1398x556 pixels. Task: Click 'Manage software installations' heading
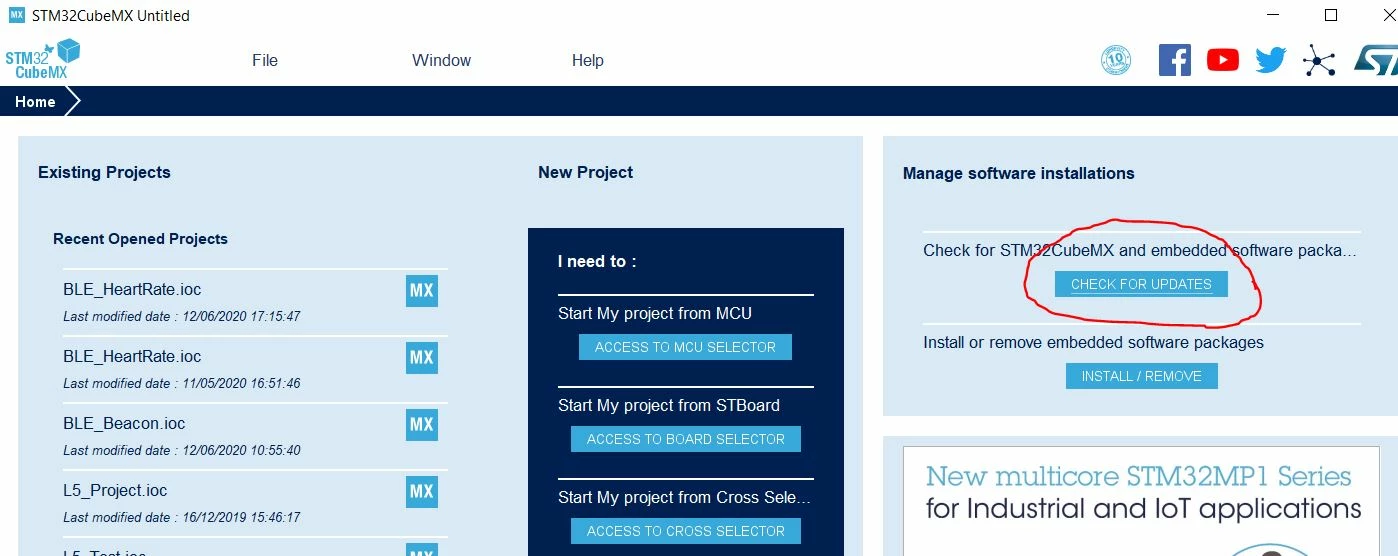pos(1018,173)
